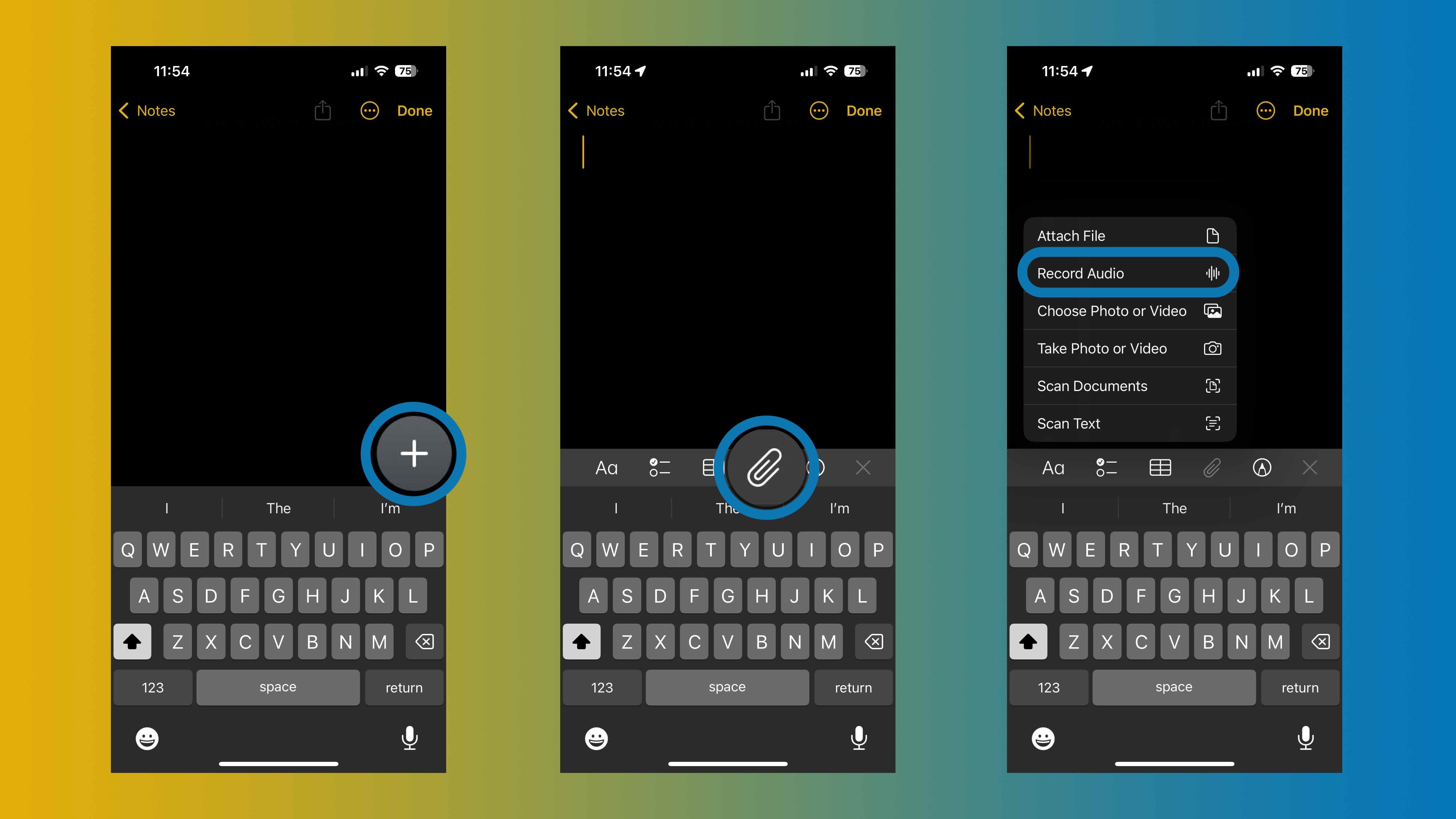
Task: Tap the emoji smiley face icon
Action: click(x=147, y=738)
